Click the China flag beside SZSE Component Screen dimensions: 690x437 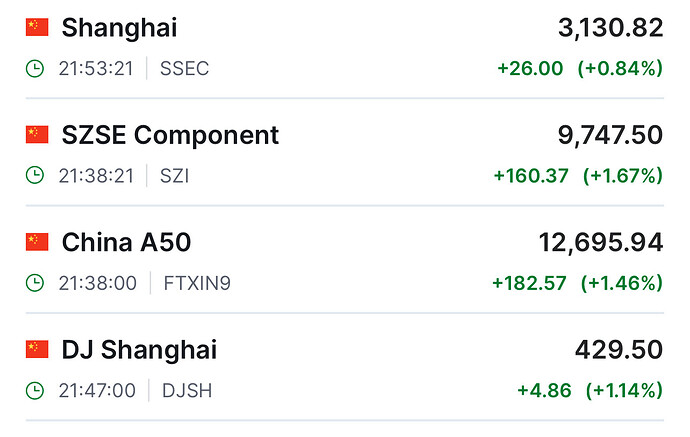pyautogui.click(x=37, y=134)
